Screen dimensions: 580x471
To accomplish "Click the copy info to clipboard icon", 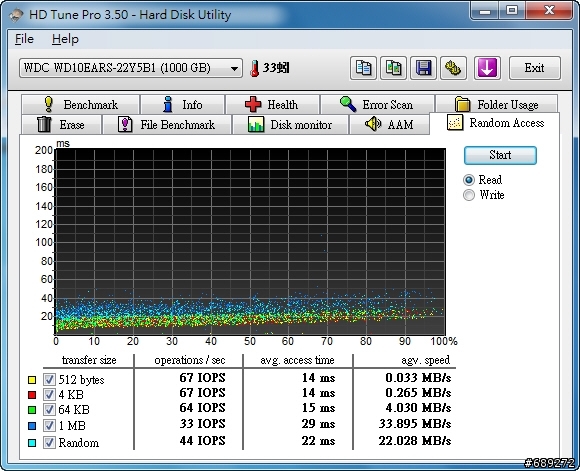I will 363,68.
